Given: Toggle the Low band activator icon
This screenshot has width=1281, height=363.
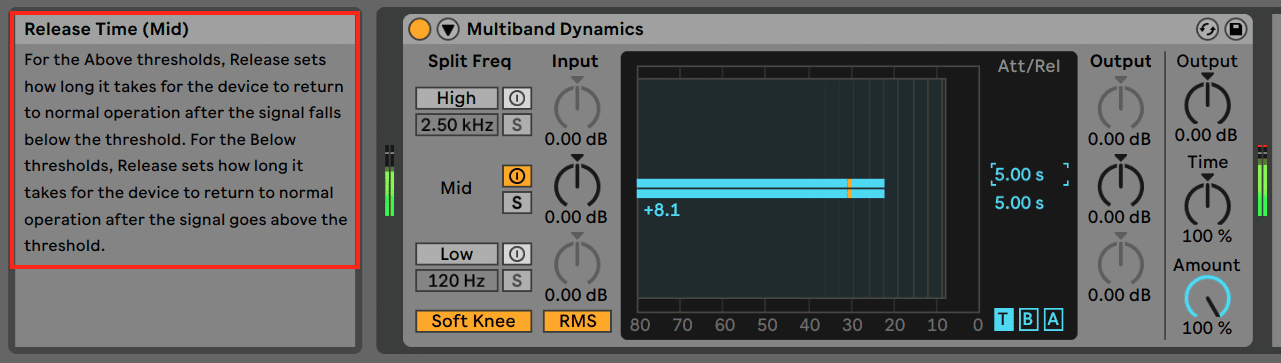Looking at the screenshot, I should coord(517,254).
